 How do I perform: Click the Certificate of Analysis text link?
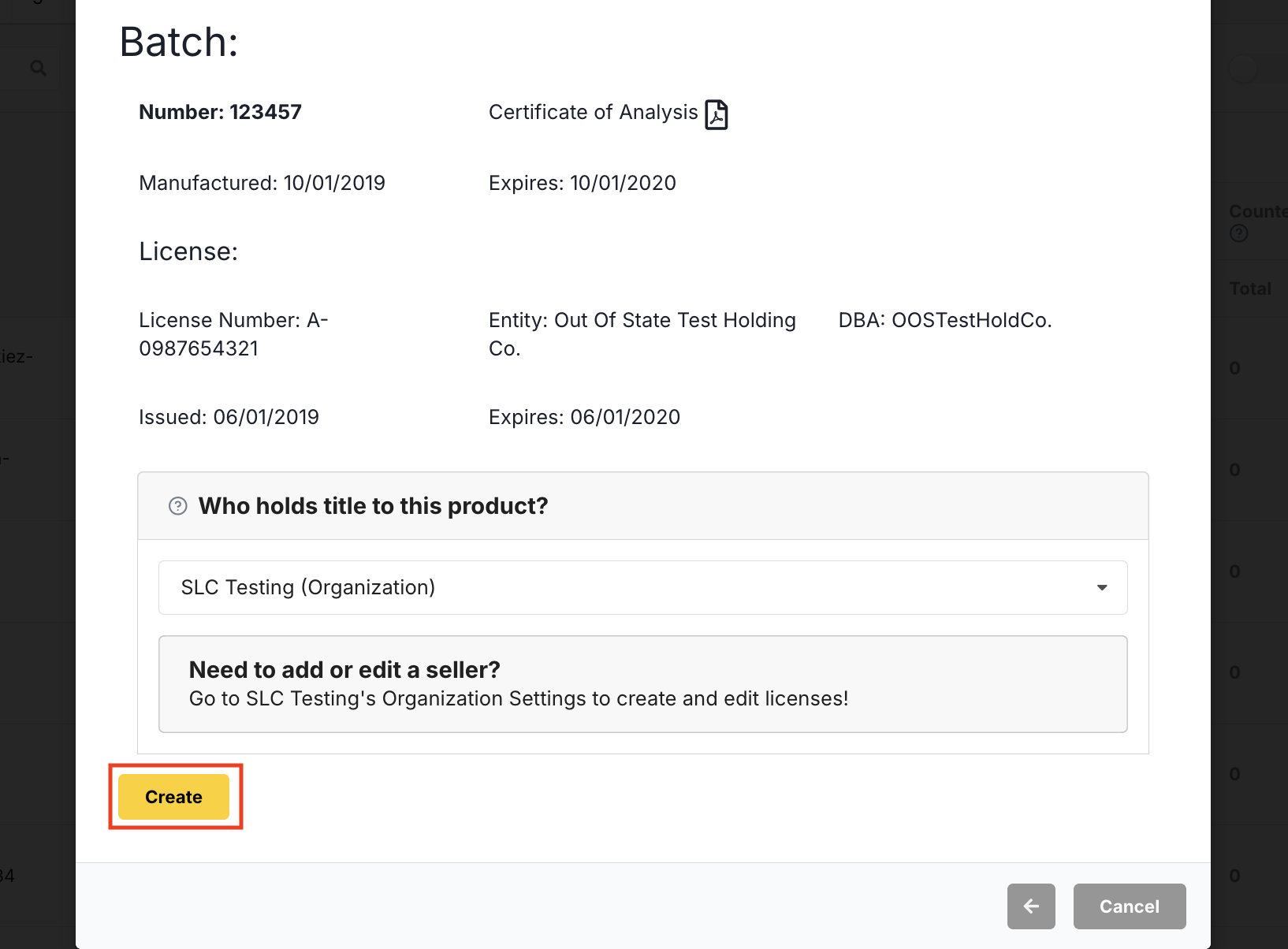pyautogui.click(x=593, y=113)
